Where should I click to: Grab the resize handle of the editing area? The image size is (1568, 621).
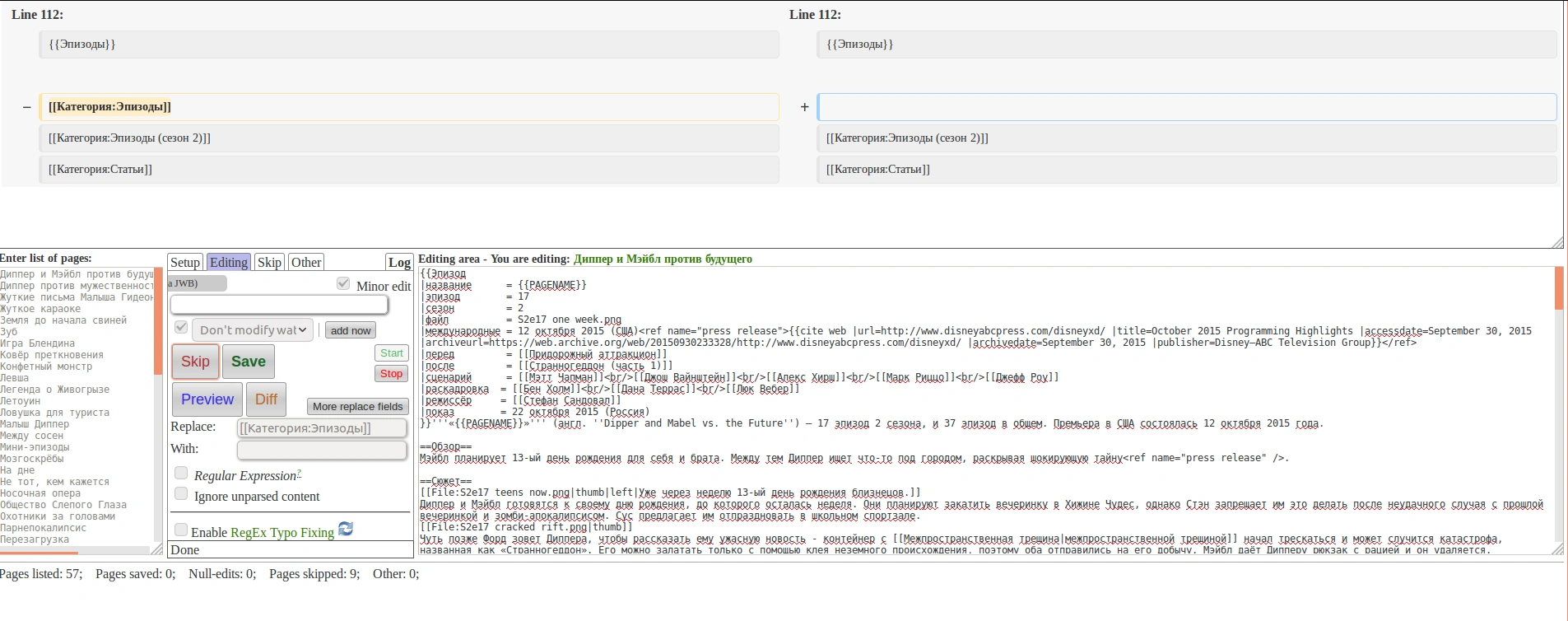pos(1557,549)
